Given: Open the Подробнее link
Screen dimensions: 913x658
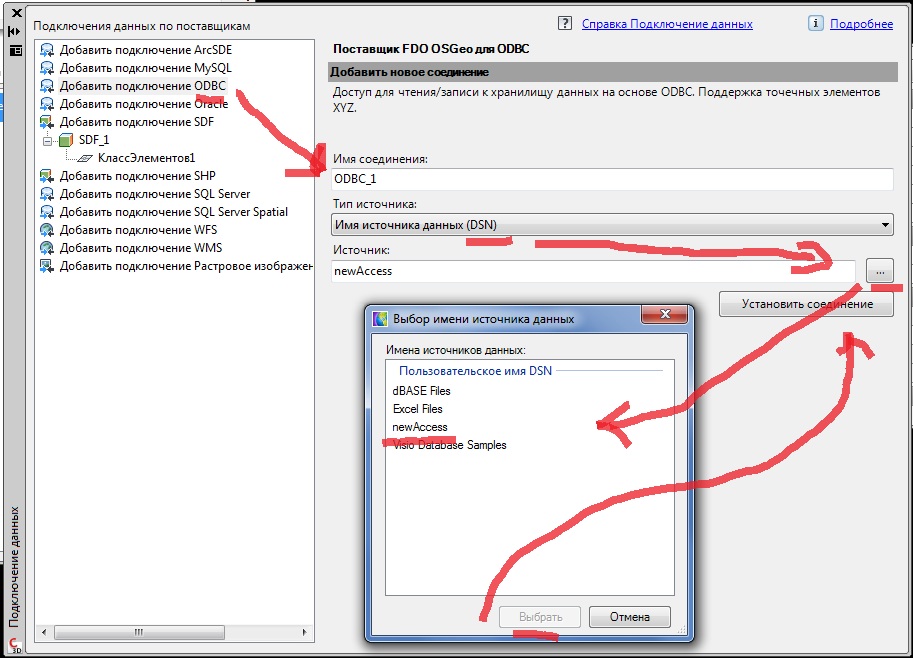Looking at the screenshot, I should point(861,24).
